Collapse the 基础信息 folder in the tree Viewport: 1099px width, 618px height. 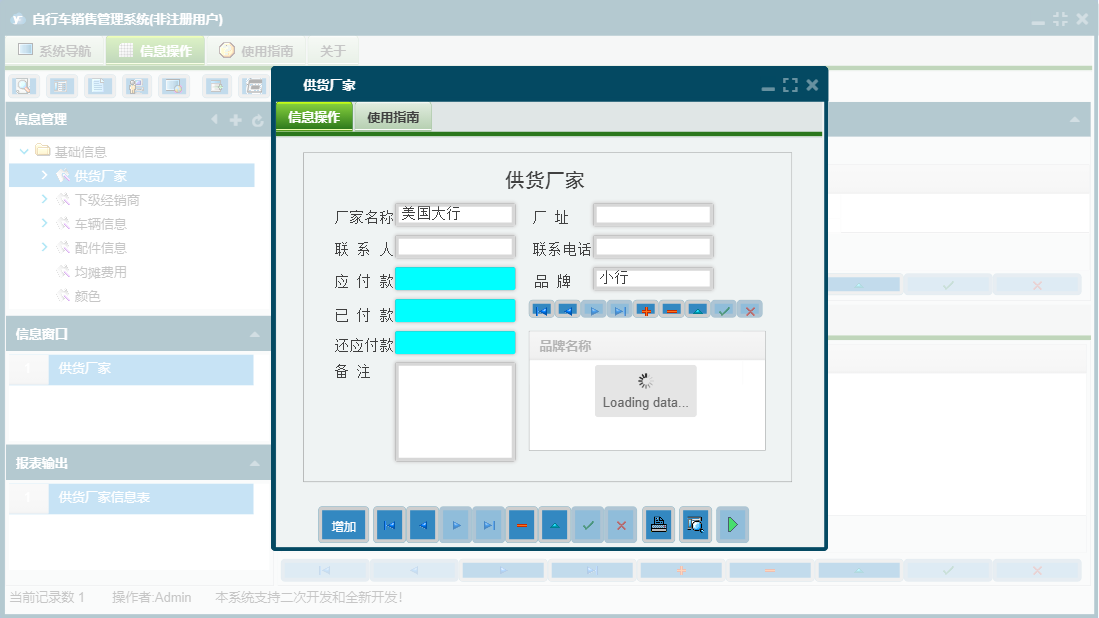[23, 149]
